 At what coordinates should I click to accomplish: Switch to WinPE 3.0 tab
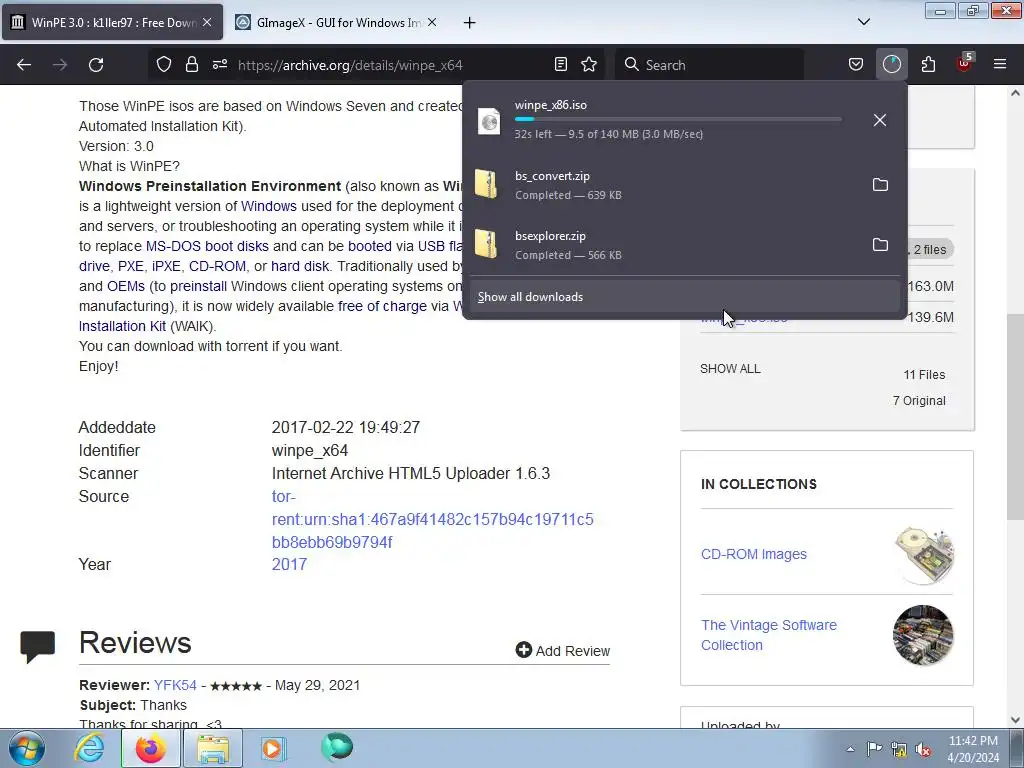point(113,22)
